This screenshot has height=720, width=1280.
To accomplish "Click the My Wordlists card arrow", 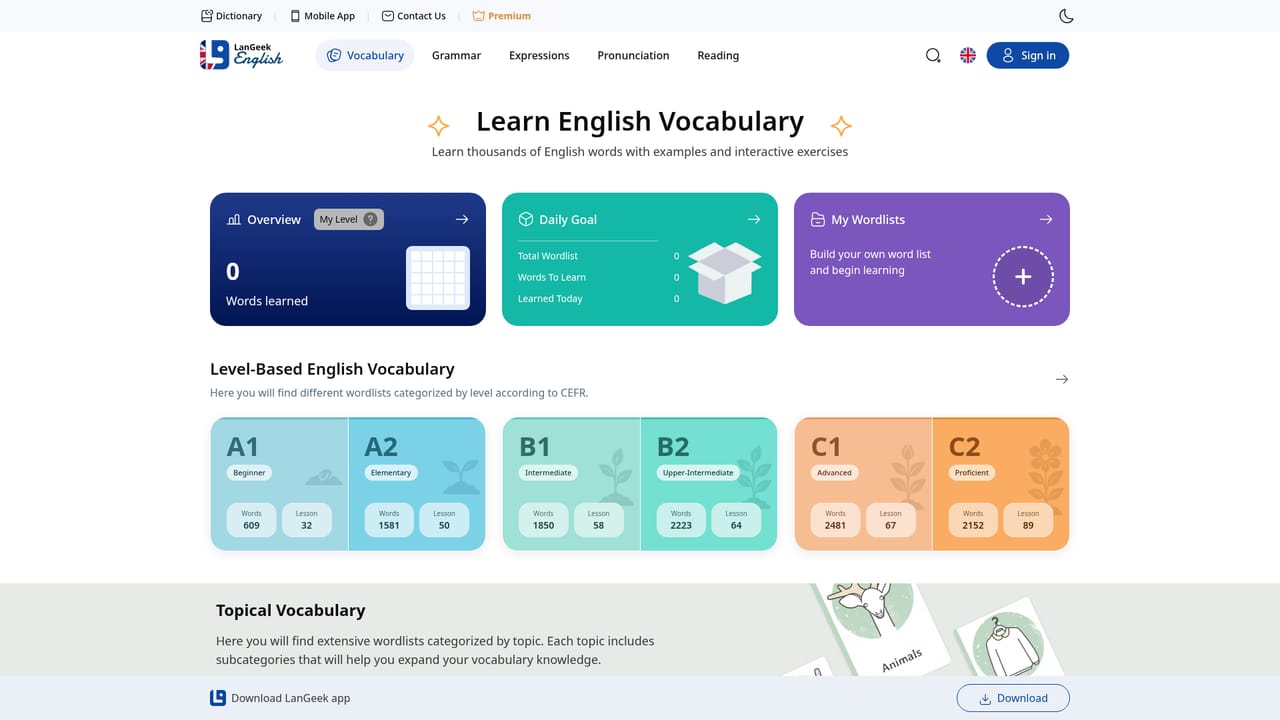I will pyautogui.click(x=1046, y=219).
